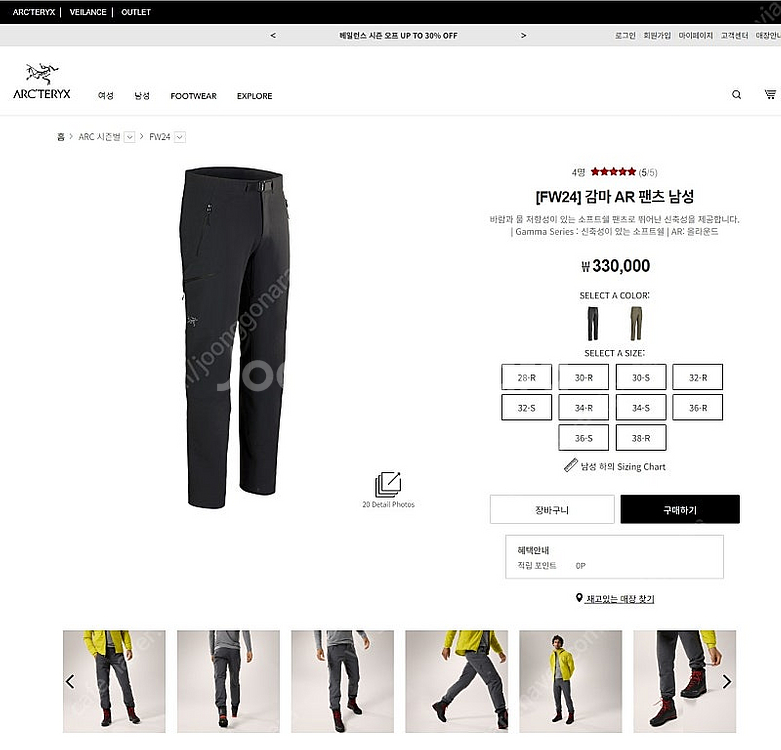Viewport: 781px width, 750px height.
Task: Show previous promo banner with left arrow
Action: pos(273,35)
